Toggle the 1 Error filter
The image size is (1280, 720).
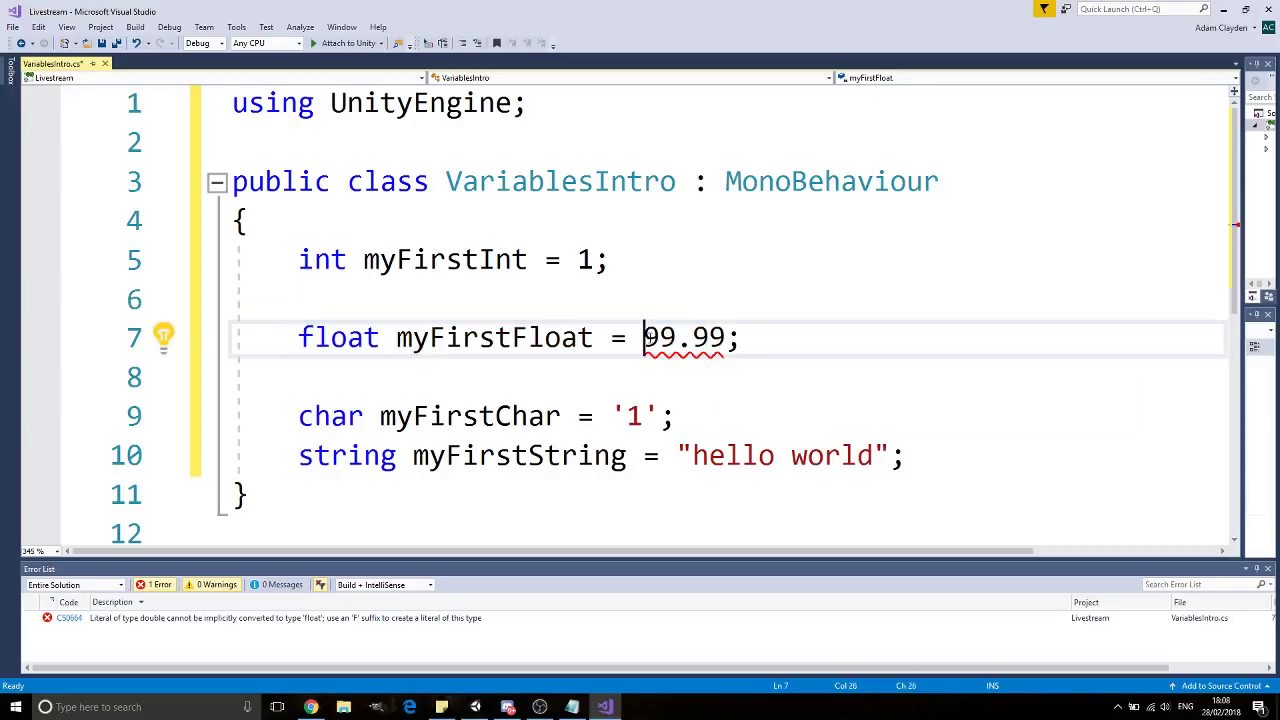(154, 585)
